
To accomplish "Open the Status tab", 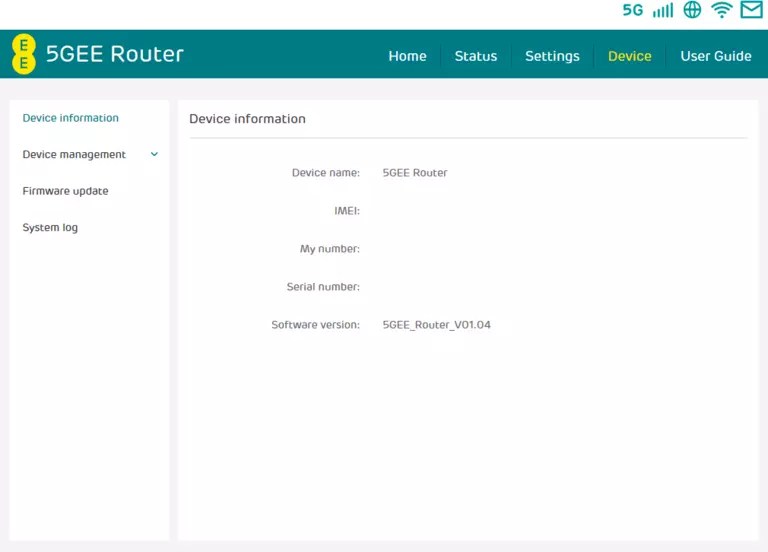I will click(476, 56).
